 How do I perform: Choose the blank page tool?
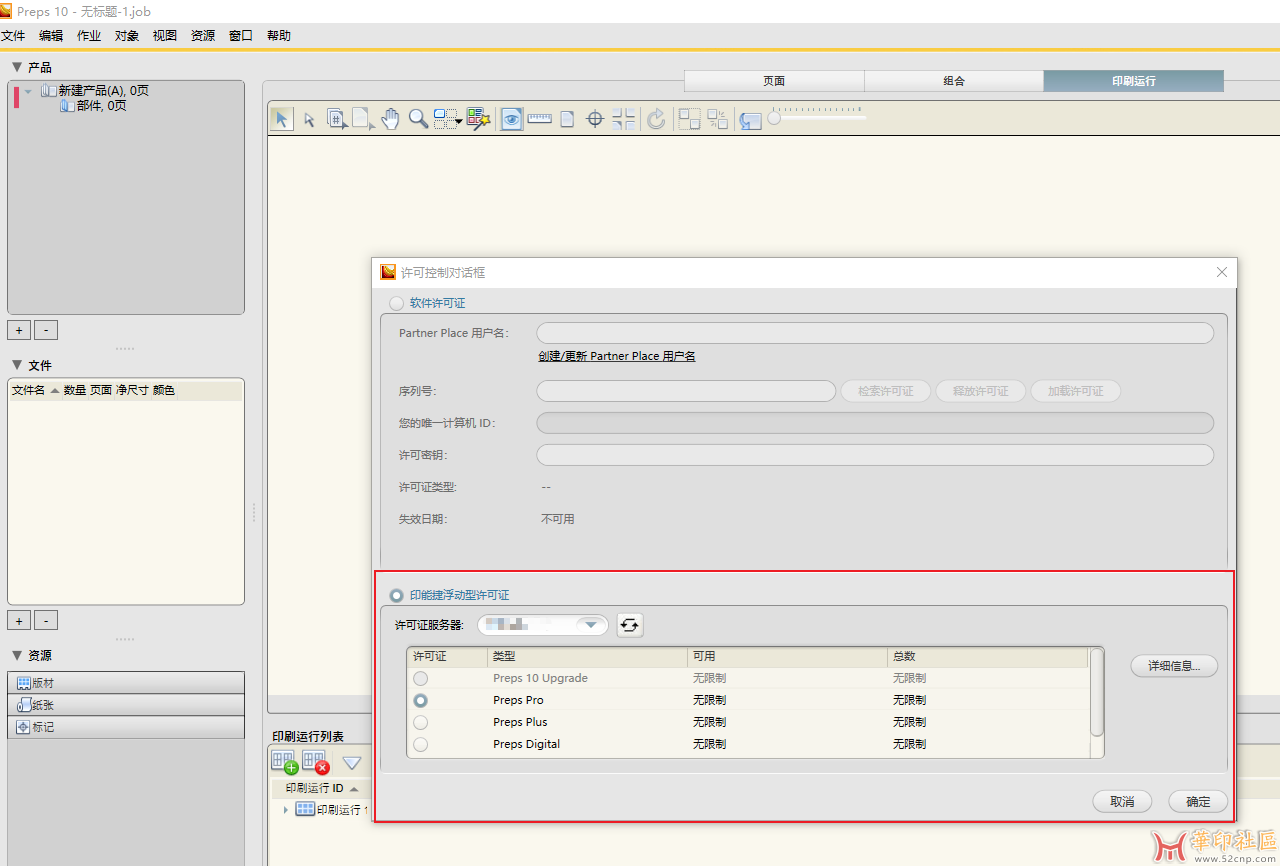[x=363, y=119]
